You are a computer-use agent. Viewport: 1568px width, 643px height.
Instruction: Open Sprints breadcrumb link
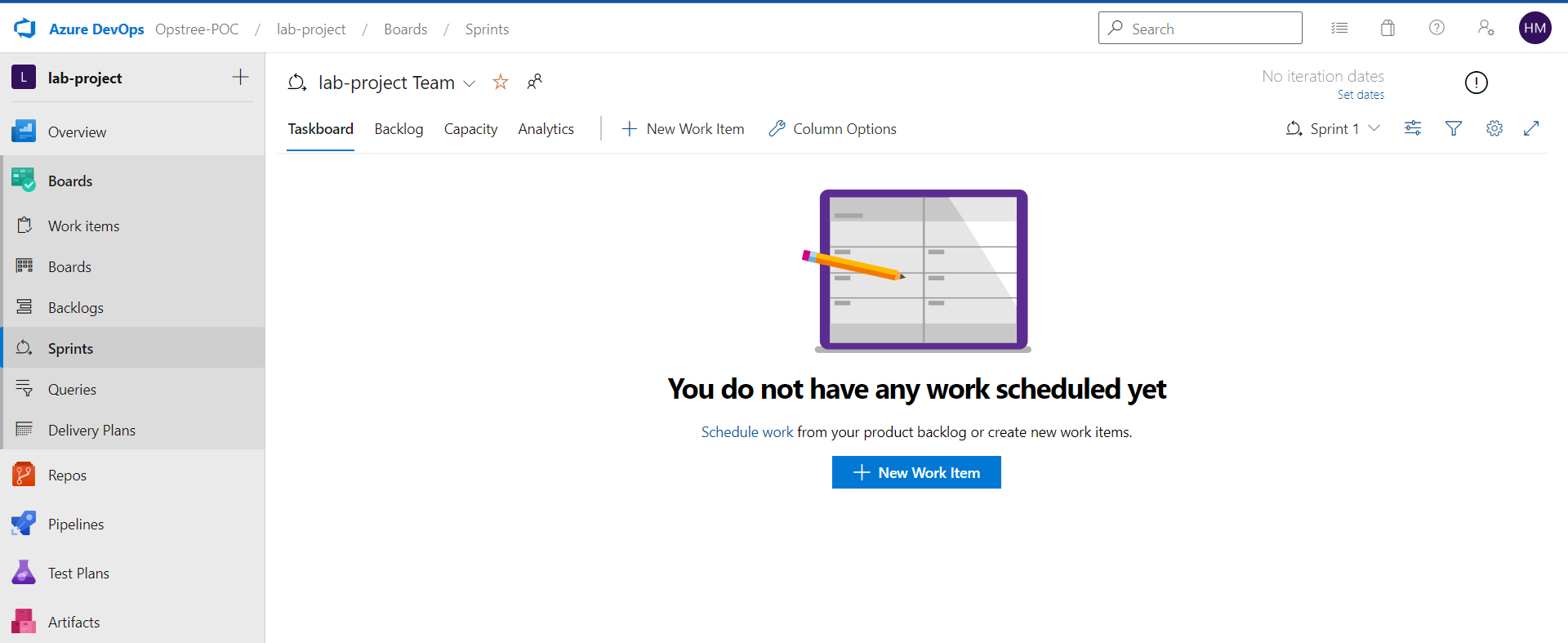[487, 29]
